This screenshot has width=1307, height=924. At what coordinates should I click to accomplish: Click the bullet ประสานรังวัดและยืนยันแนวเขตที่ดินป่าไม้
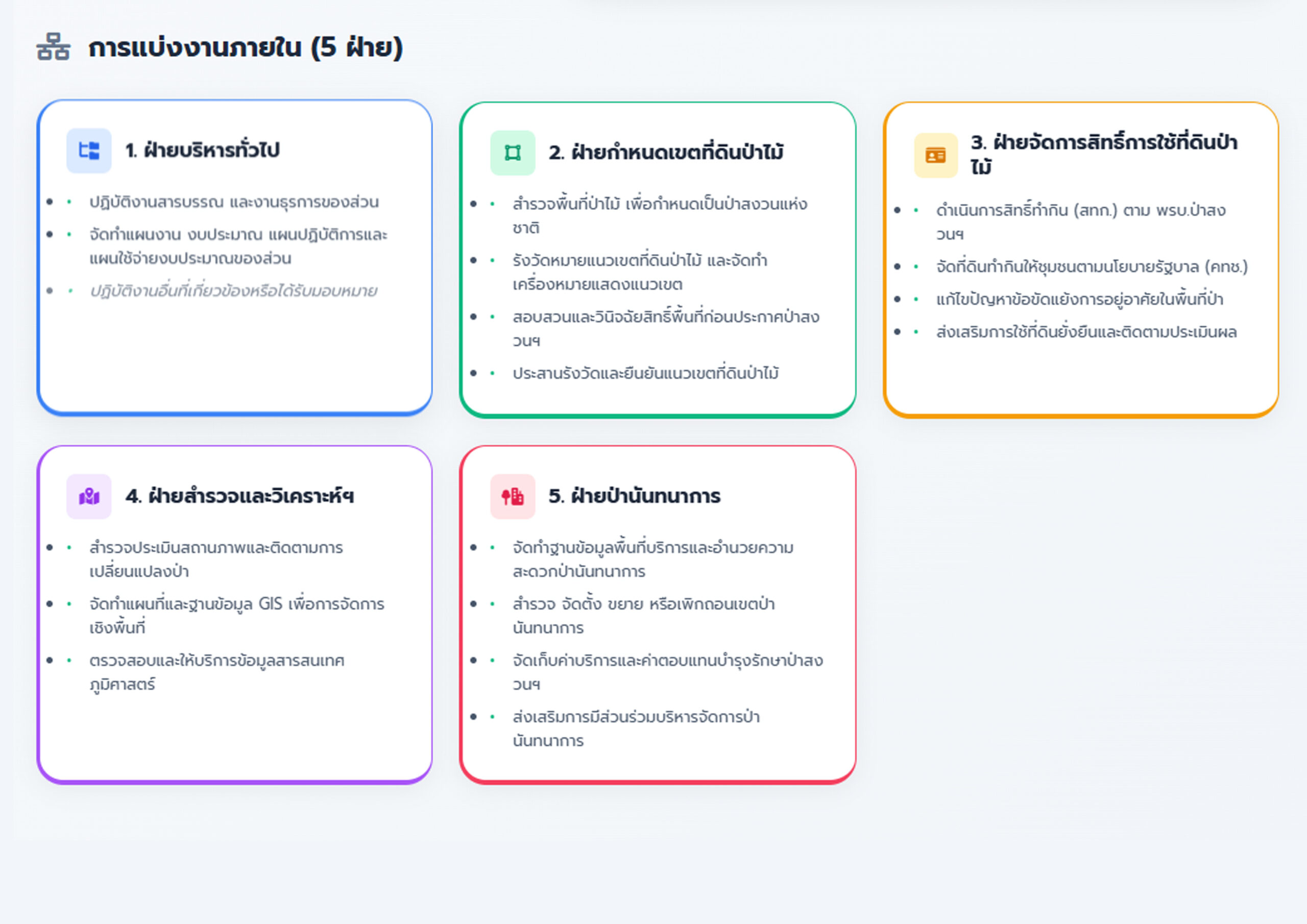pyautogui.click(x=645, y=374)
